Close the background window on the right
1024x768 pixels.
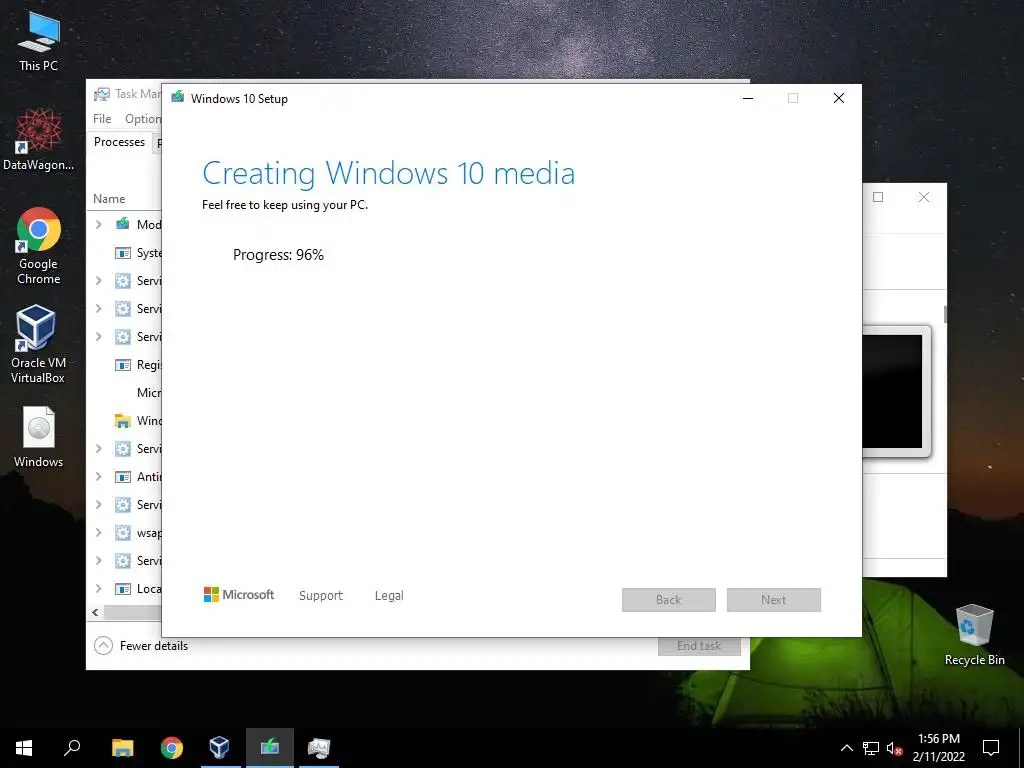pyautogui.click(x=923, y=197)
